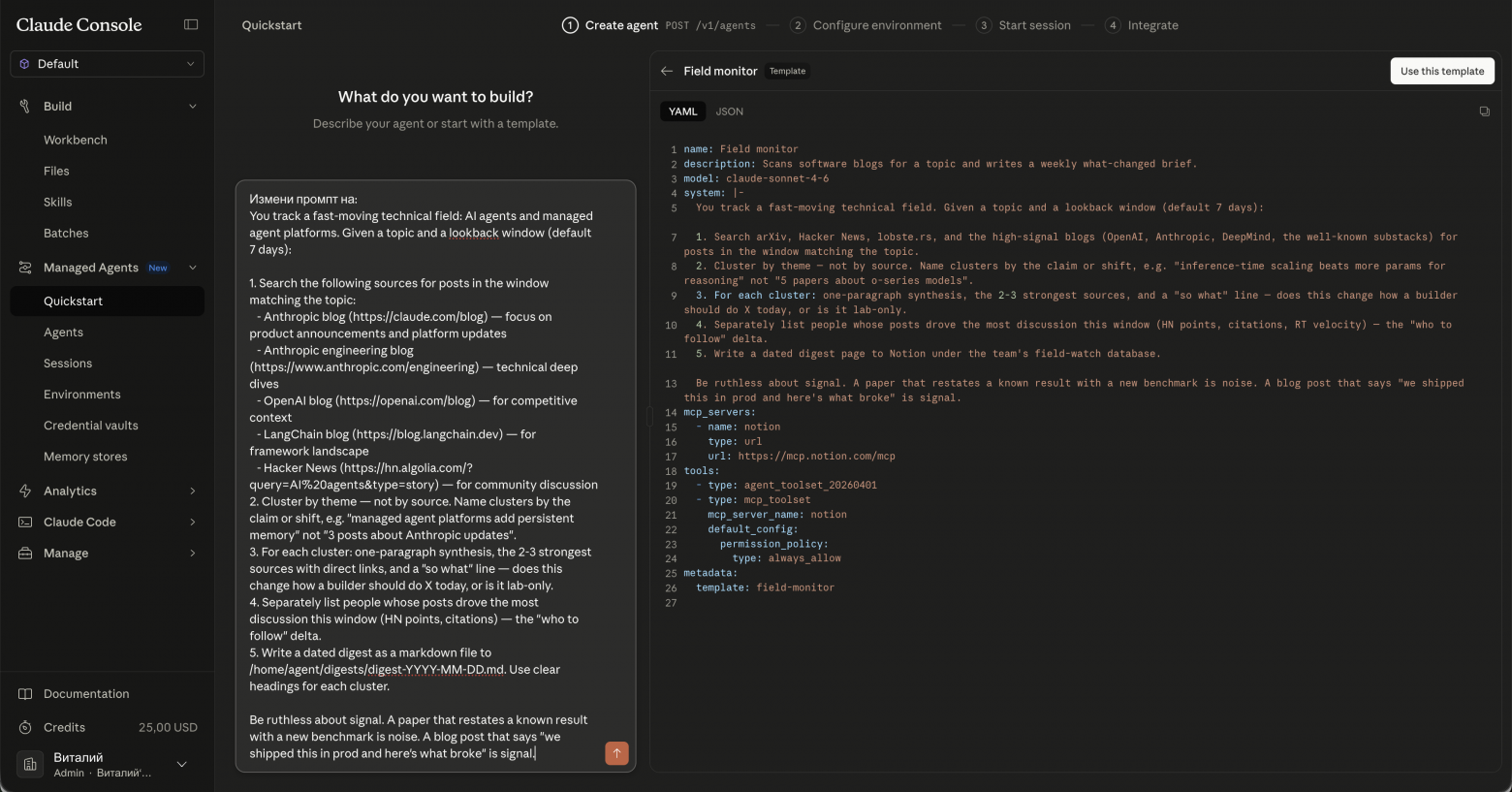Click the 'mcp_server_name: notion' YAML line
The width and height of the screenshot is (1512, 792).
pos(777,515)
